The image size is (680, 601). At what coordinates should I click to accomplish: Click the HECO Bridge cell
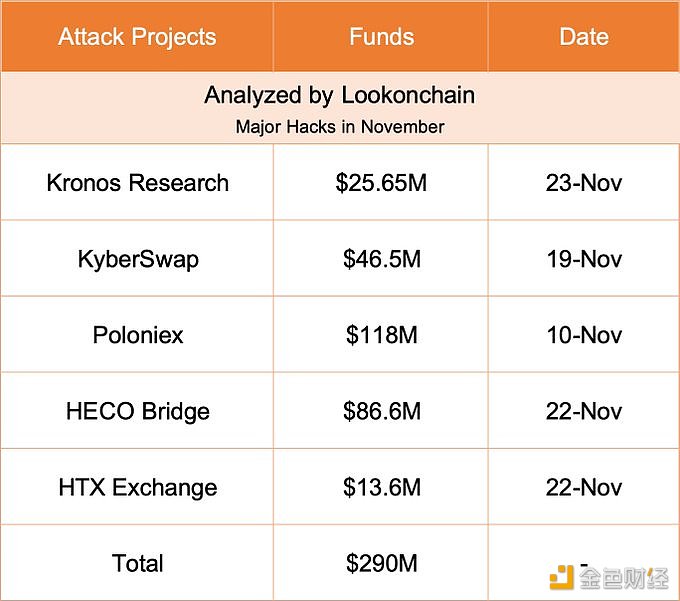137,411
